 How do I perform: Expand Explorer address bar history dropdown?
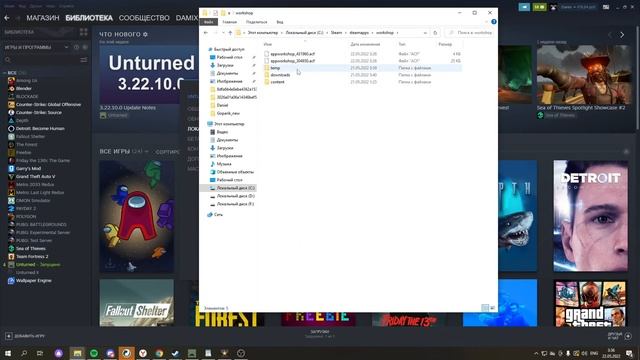[425, 33]
